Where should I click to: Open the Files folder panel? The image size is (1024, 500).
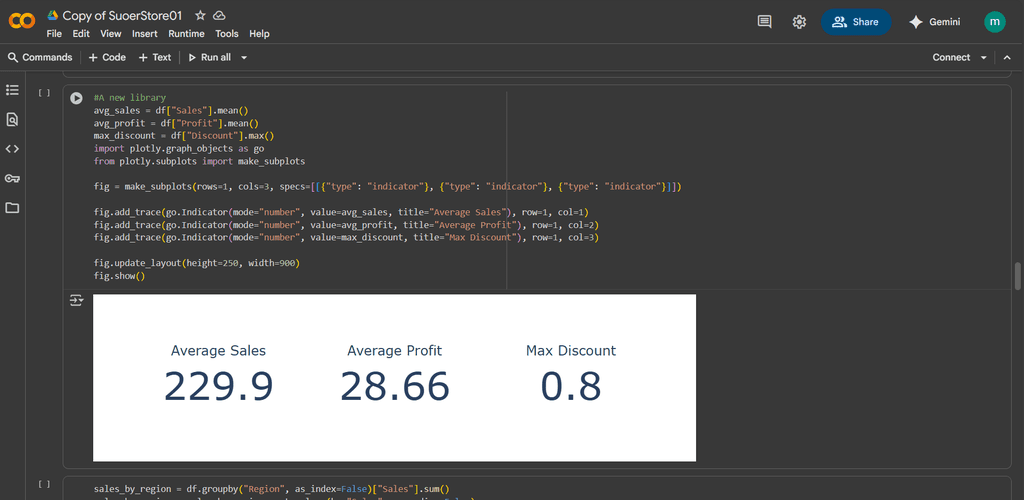(x=12, y=208)
